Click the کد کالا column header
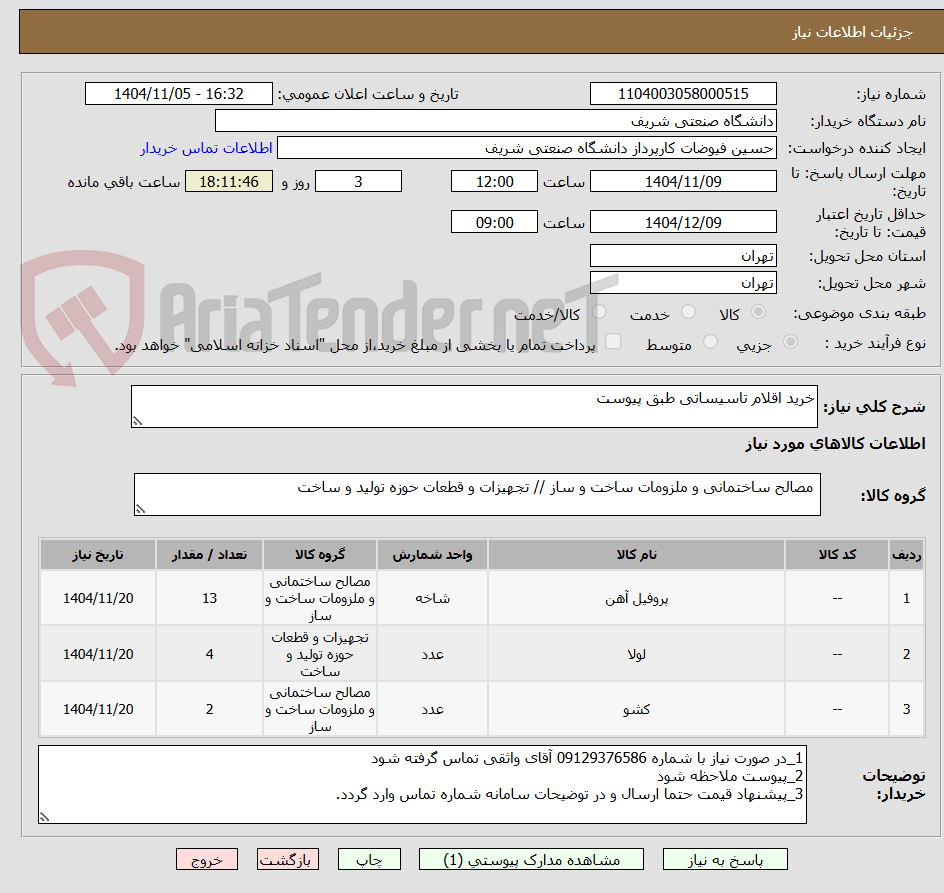This screenshot has width=944, height=893. pyautogui.click(x=837, y=555)
